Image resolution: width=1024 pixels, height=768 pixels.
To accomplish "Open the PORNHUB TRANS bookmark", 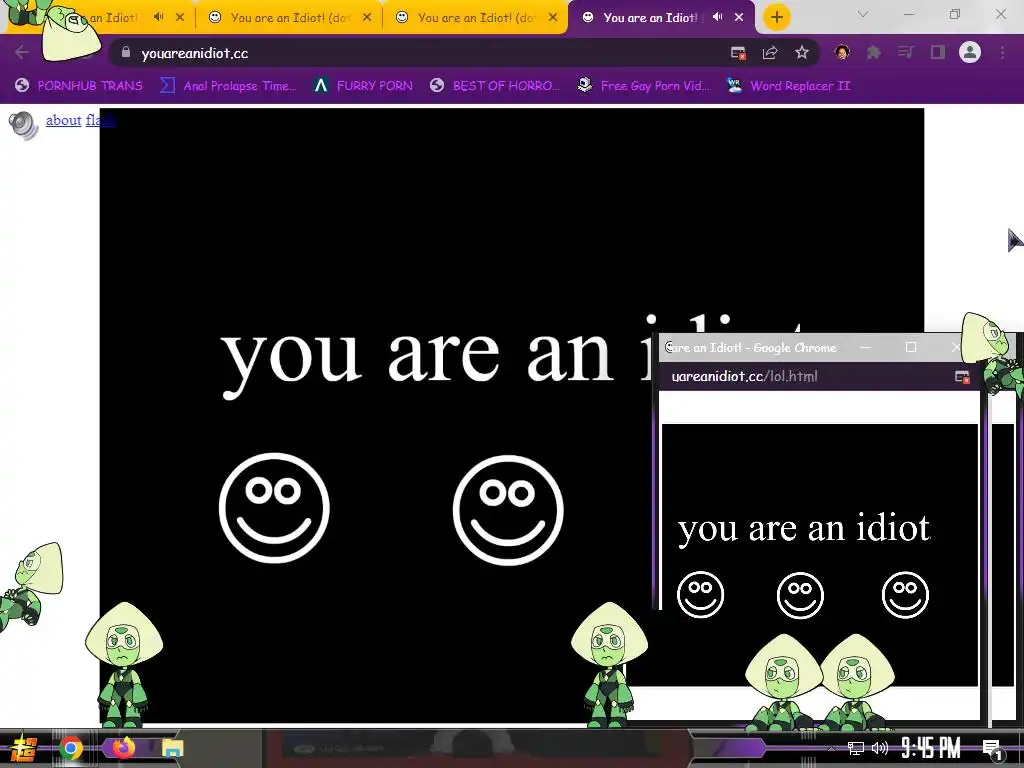I will 79,86.
